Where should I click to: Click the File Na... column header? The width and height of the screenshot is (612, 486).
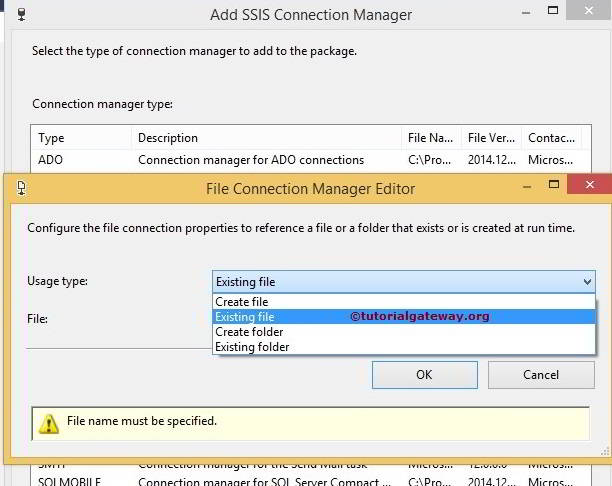[431, 138]
